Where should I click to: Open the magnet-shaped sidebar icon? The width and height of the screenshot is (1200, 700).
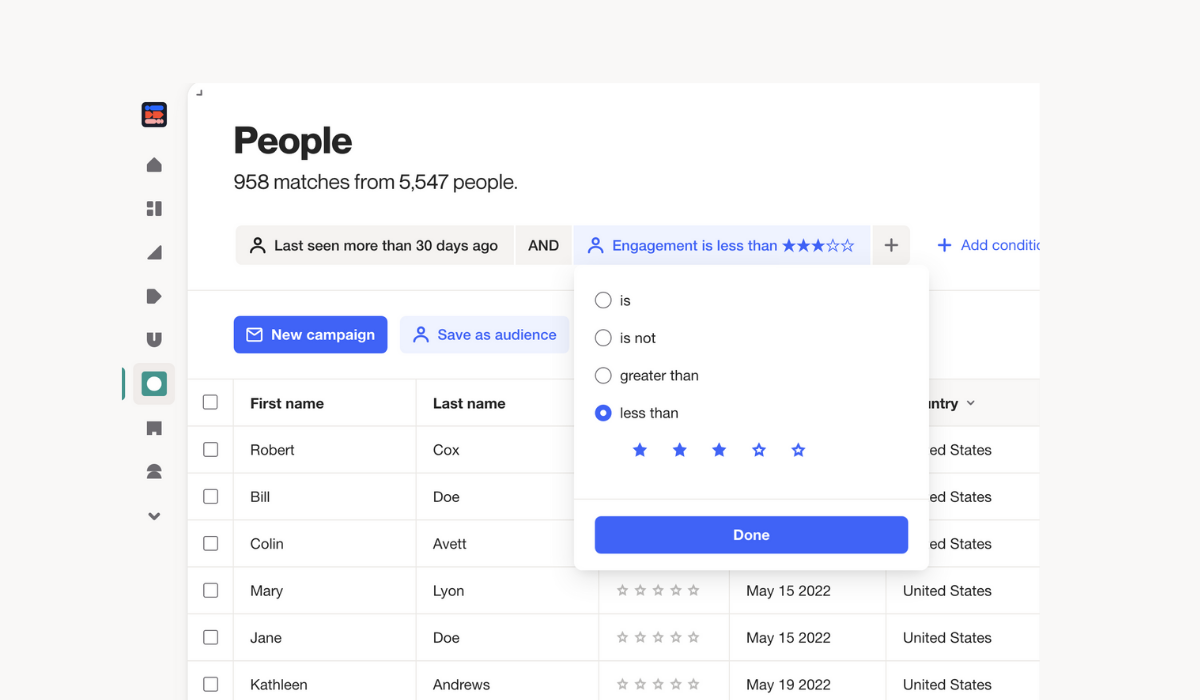(x=154, y=340)
